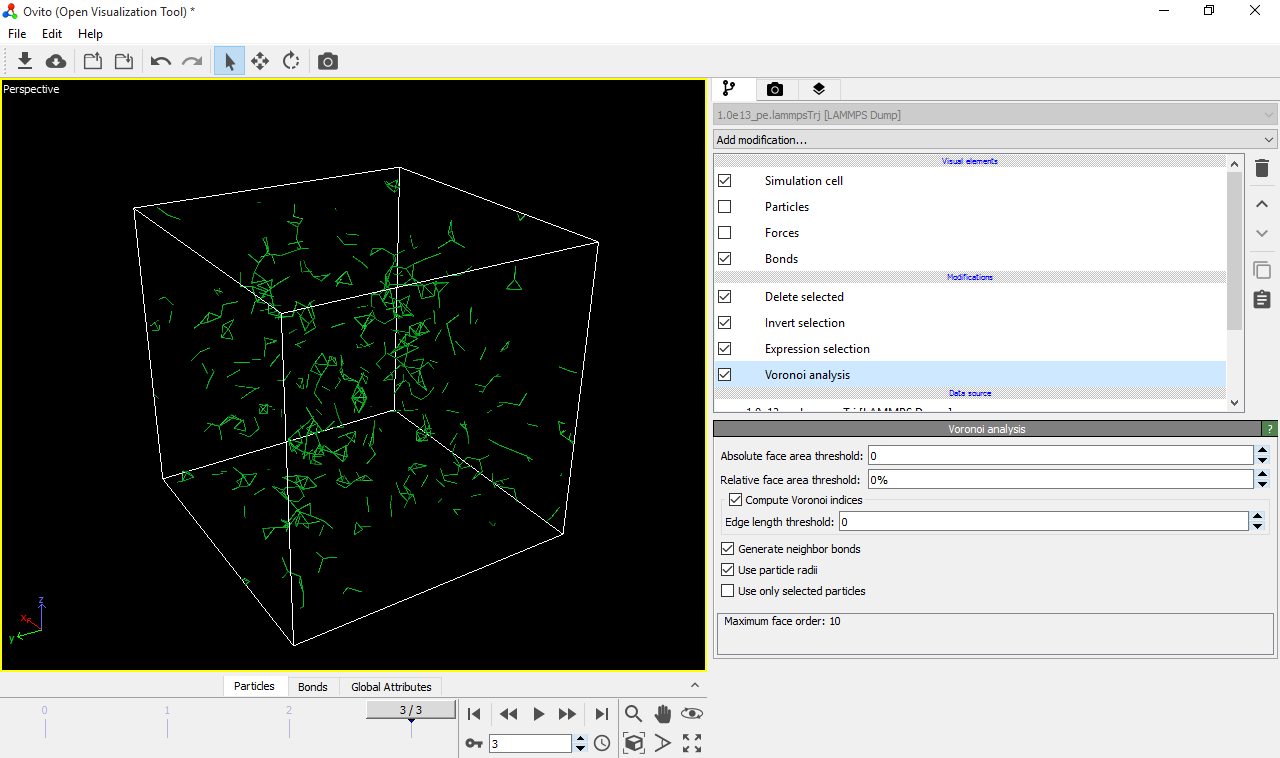Screen dimensions: 1280x758
Task: Open the Overlays layers tab icon
Action: tap(819, 89)
